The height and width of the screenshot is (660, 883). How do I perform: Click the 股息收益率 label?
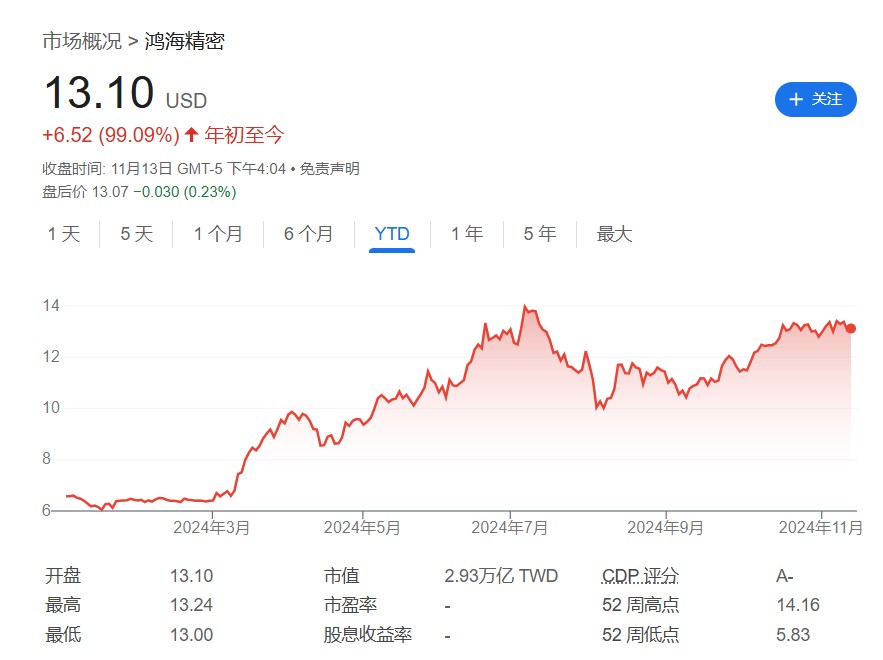tap(368, 635)
